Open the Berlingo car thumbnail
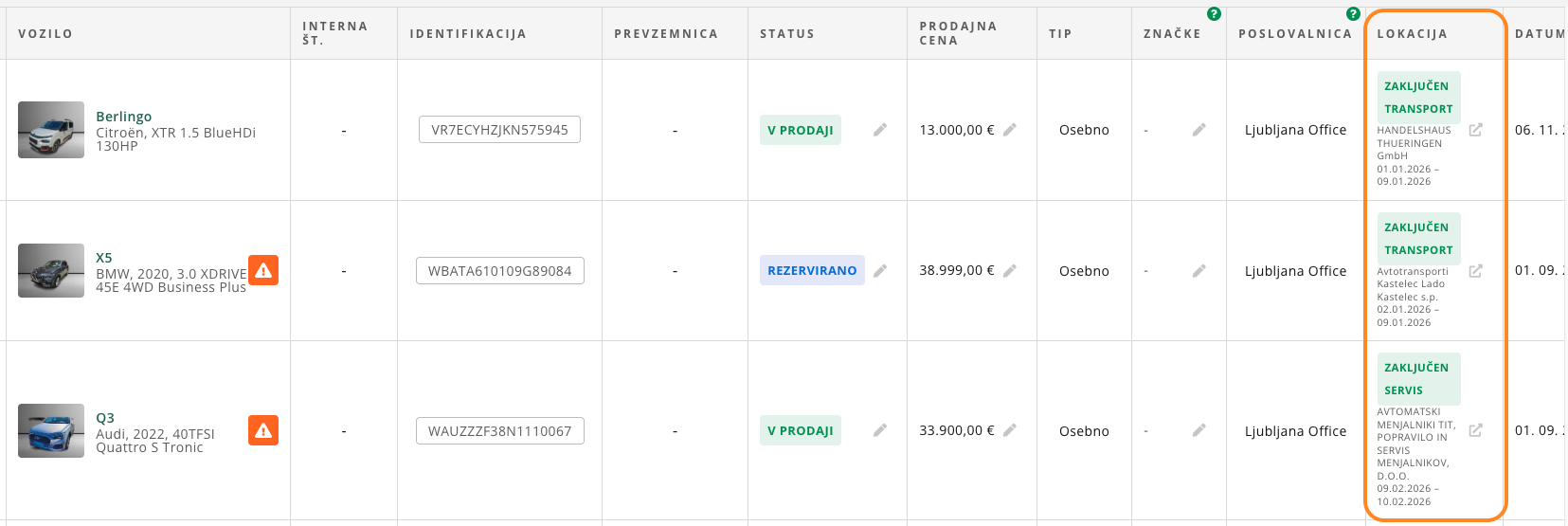The height and width of the screenshot is (526, 1568). click(x=51, y=130)
